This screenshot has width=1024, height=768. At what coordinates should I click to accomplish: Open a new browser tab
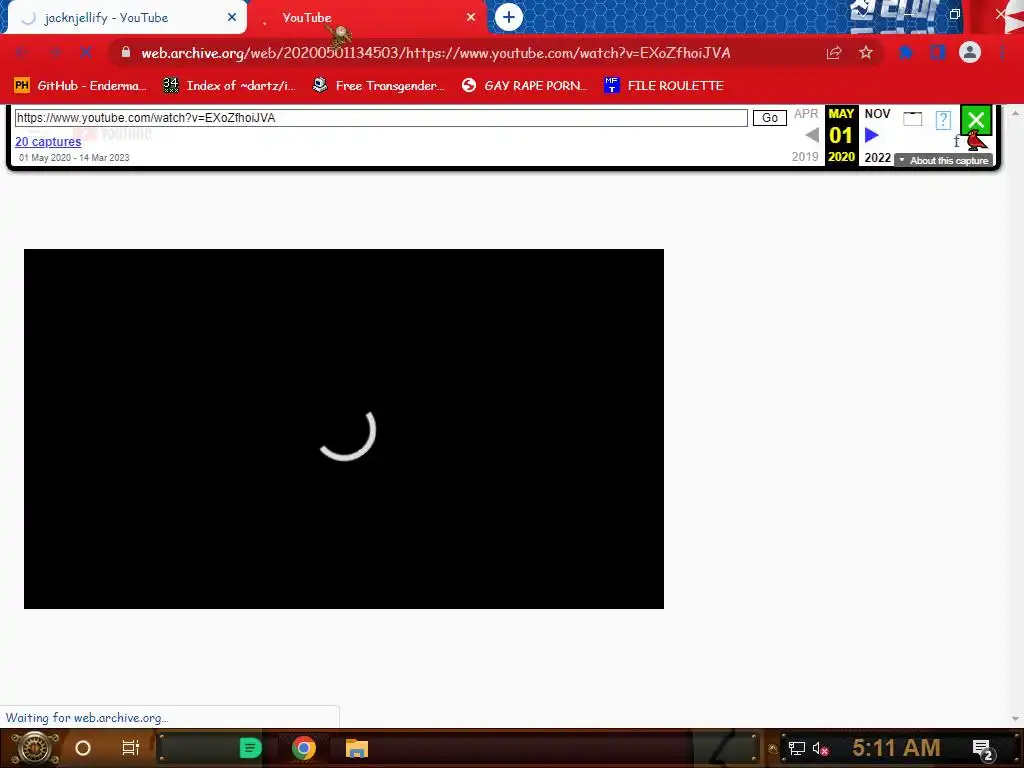pos(509,18)
